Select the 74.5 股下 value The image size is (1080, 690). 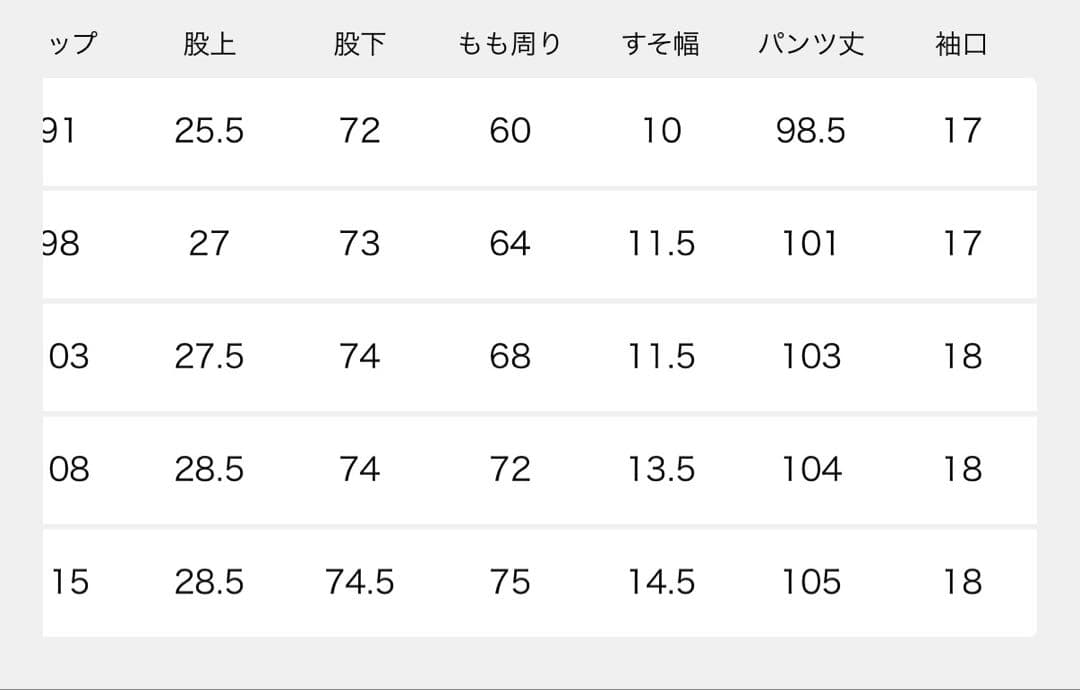[359, 583]
